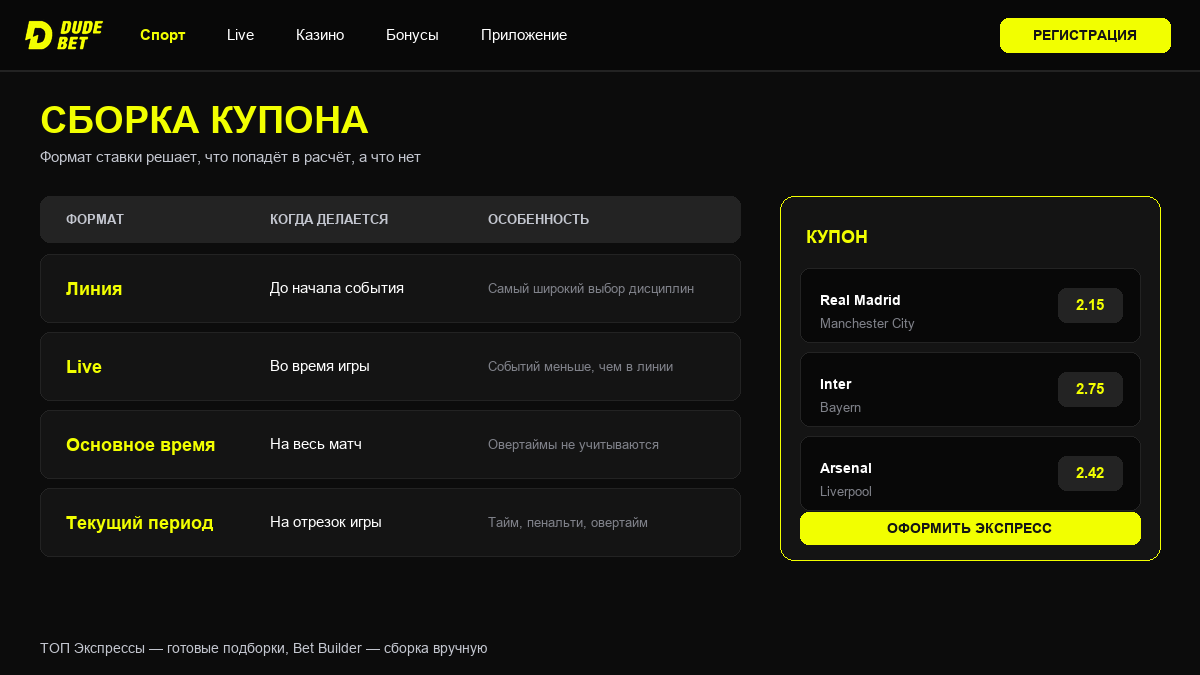Click the 'На весь матч' cell
This screenshot has height=675, width=1200.
[316, 444]
